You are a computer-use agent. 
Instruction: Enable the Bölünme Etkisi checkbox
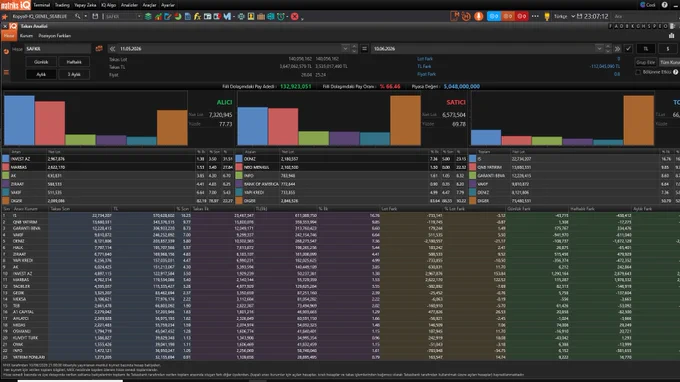click(x=638, y=72)
